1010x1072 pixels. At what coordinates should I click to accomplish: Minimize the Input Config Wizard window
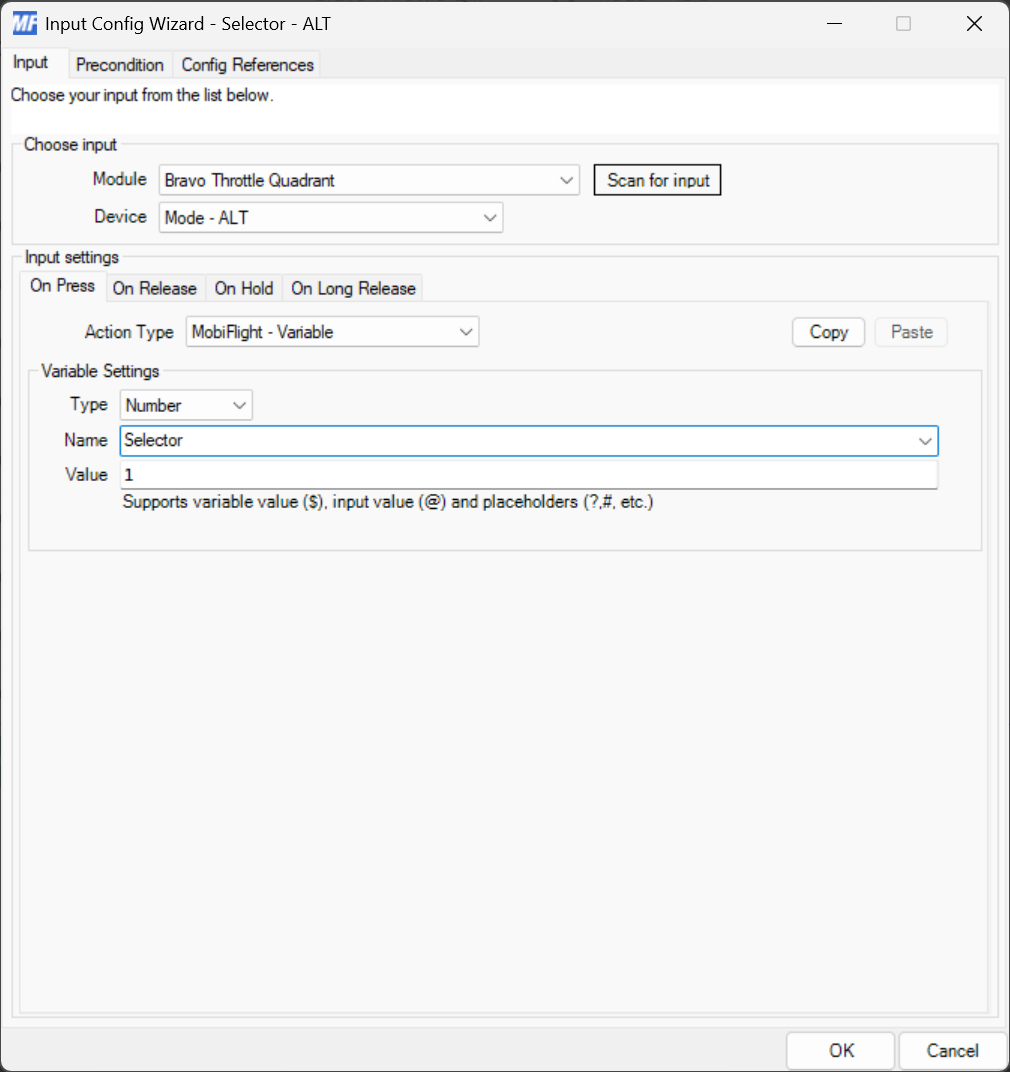[834, 24]
